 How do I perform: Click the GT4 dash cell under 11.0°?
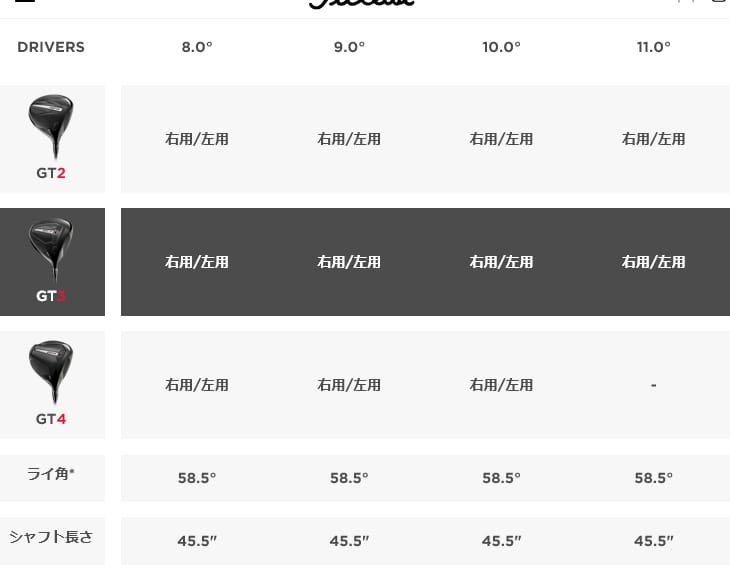653,385
